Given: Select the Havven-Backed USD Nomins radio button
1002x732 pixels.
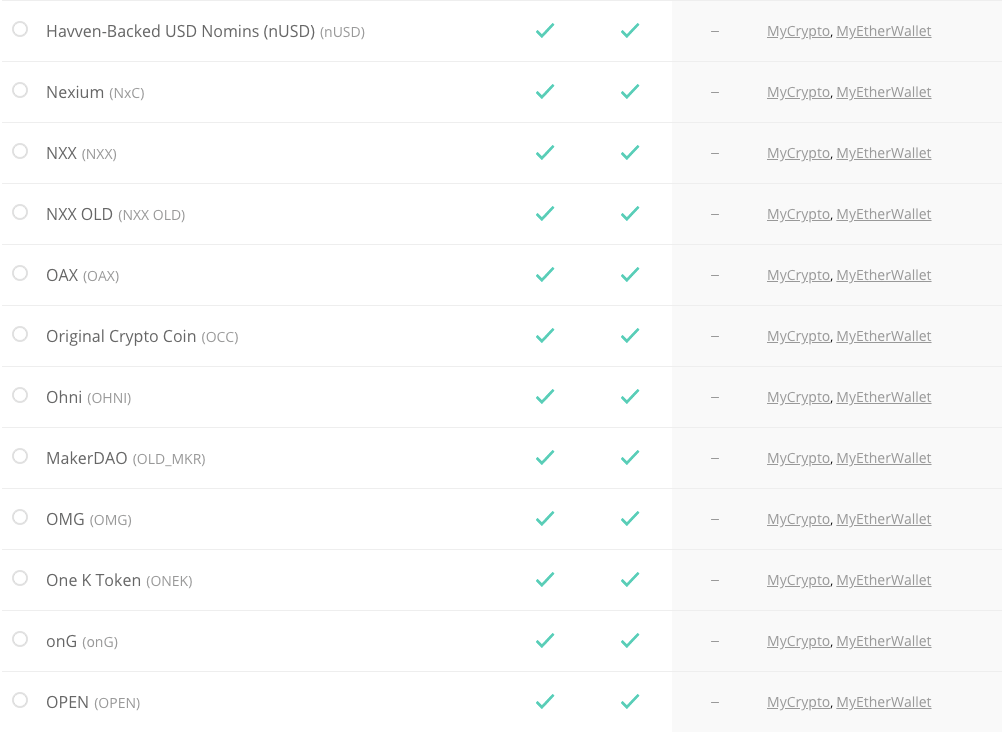Looking at the screenshot, I should click(20, 29).
